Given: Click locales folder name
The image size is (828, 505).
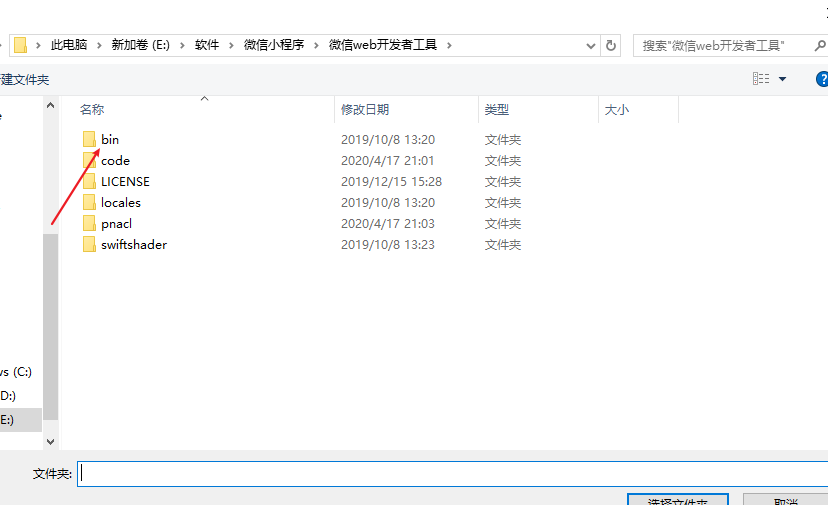Looking at the screenshot, I should (121, 203).
